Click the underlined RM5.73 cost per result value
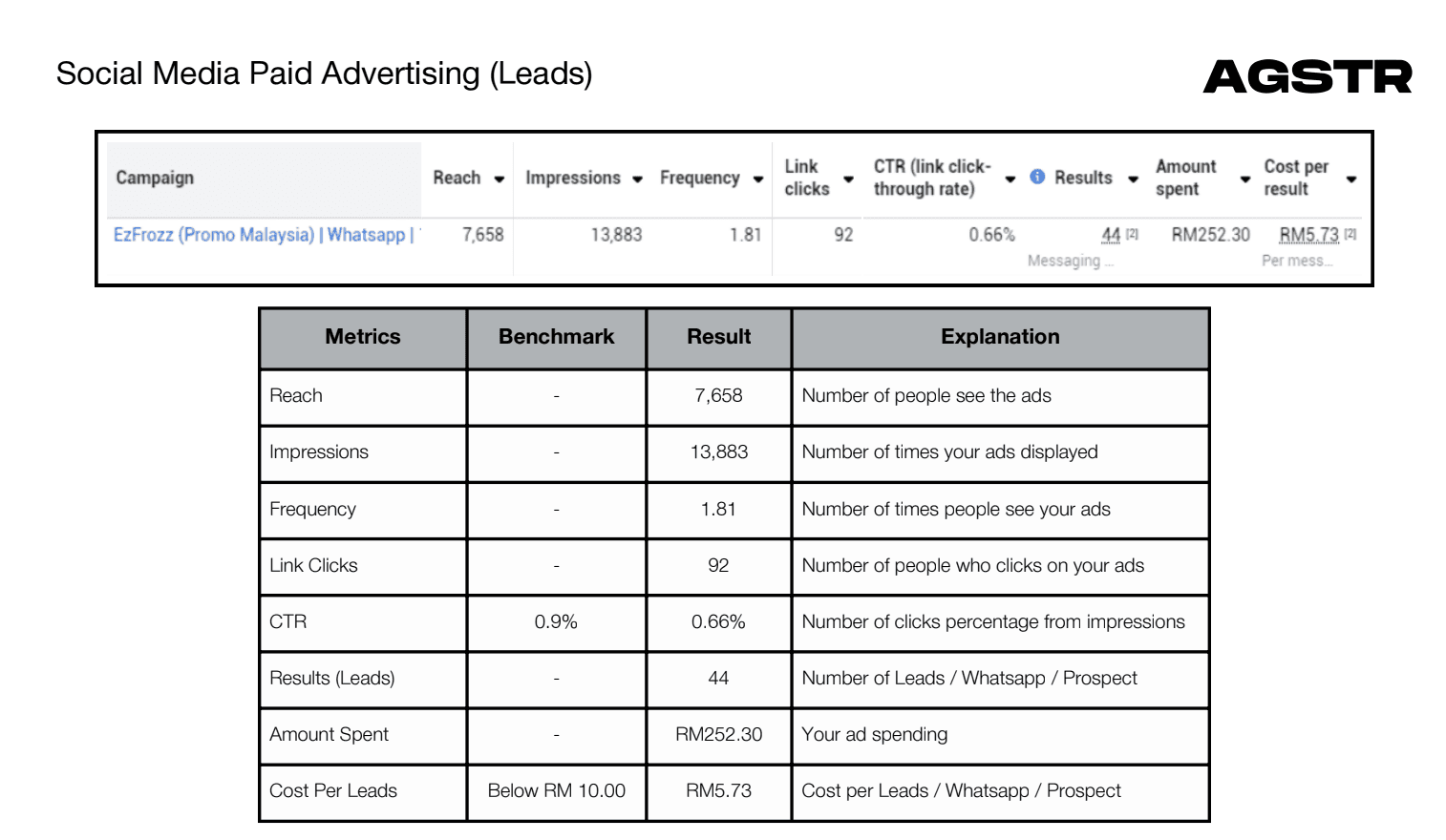 (x=1308, y=235)
